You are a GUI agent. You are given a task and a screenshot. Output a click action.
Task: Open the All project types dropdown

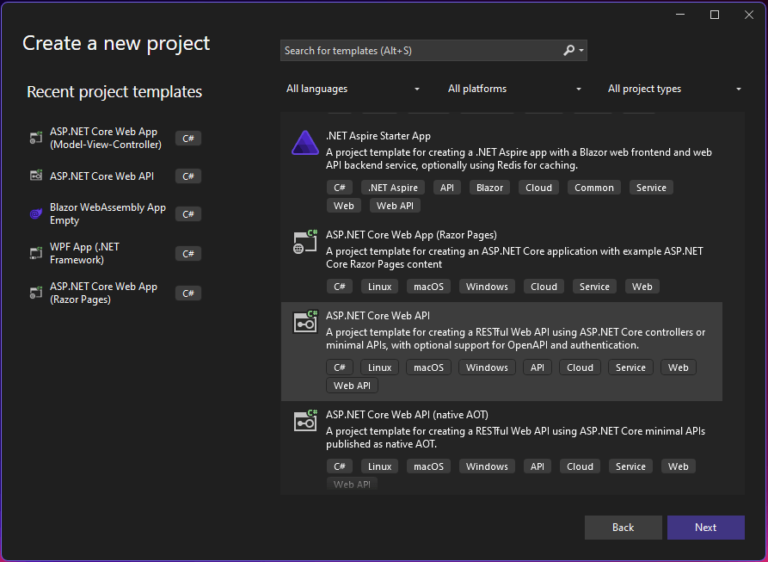tap(674, 89)
